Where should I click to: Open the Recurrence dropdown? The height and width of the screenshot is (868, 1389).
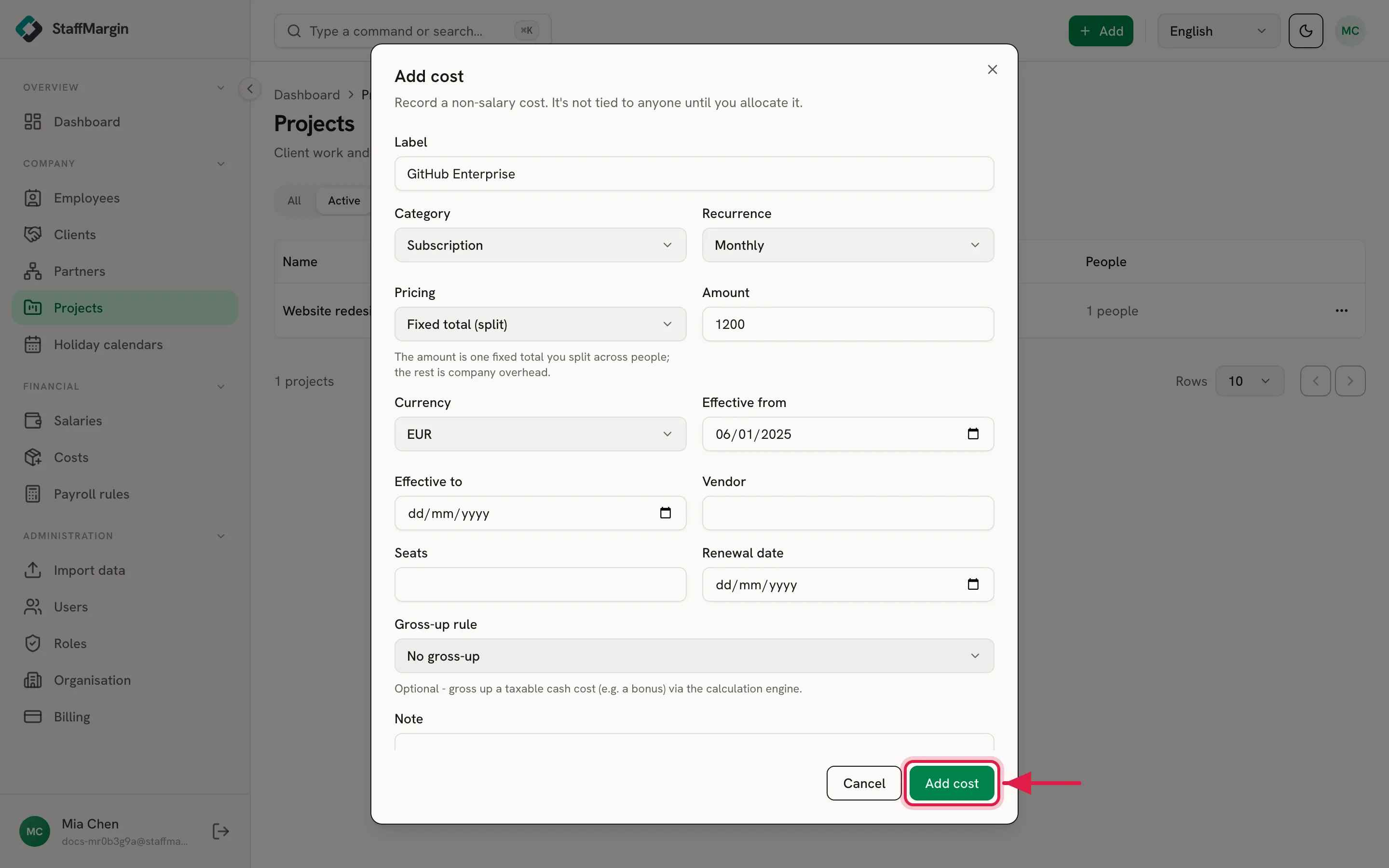coord(848,245)
